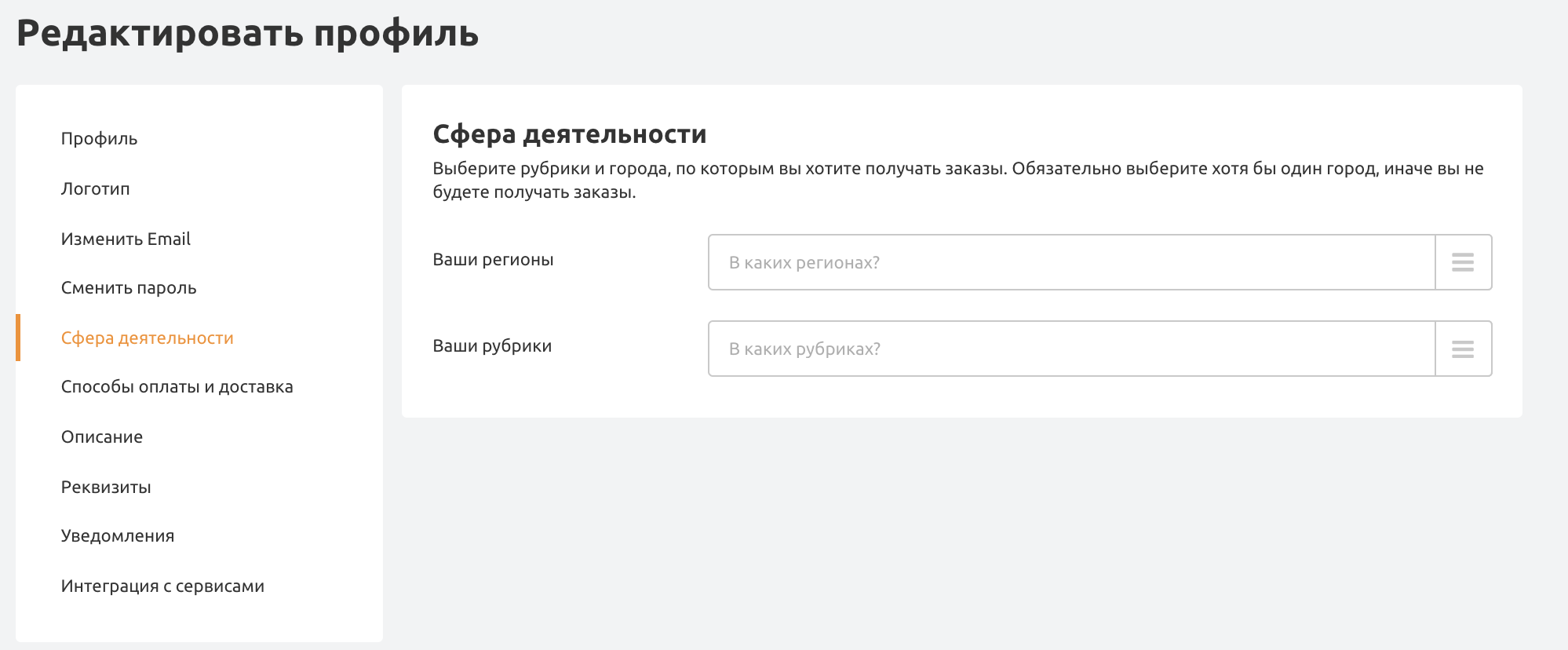Click the 'Сфера деятельности' section heading
Viewport: 1568px width, 650px height.
(x=570, y=134)
